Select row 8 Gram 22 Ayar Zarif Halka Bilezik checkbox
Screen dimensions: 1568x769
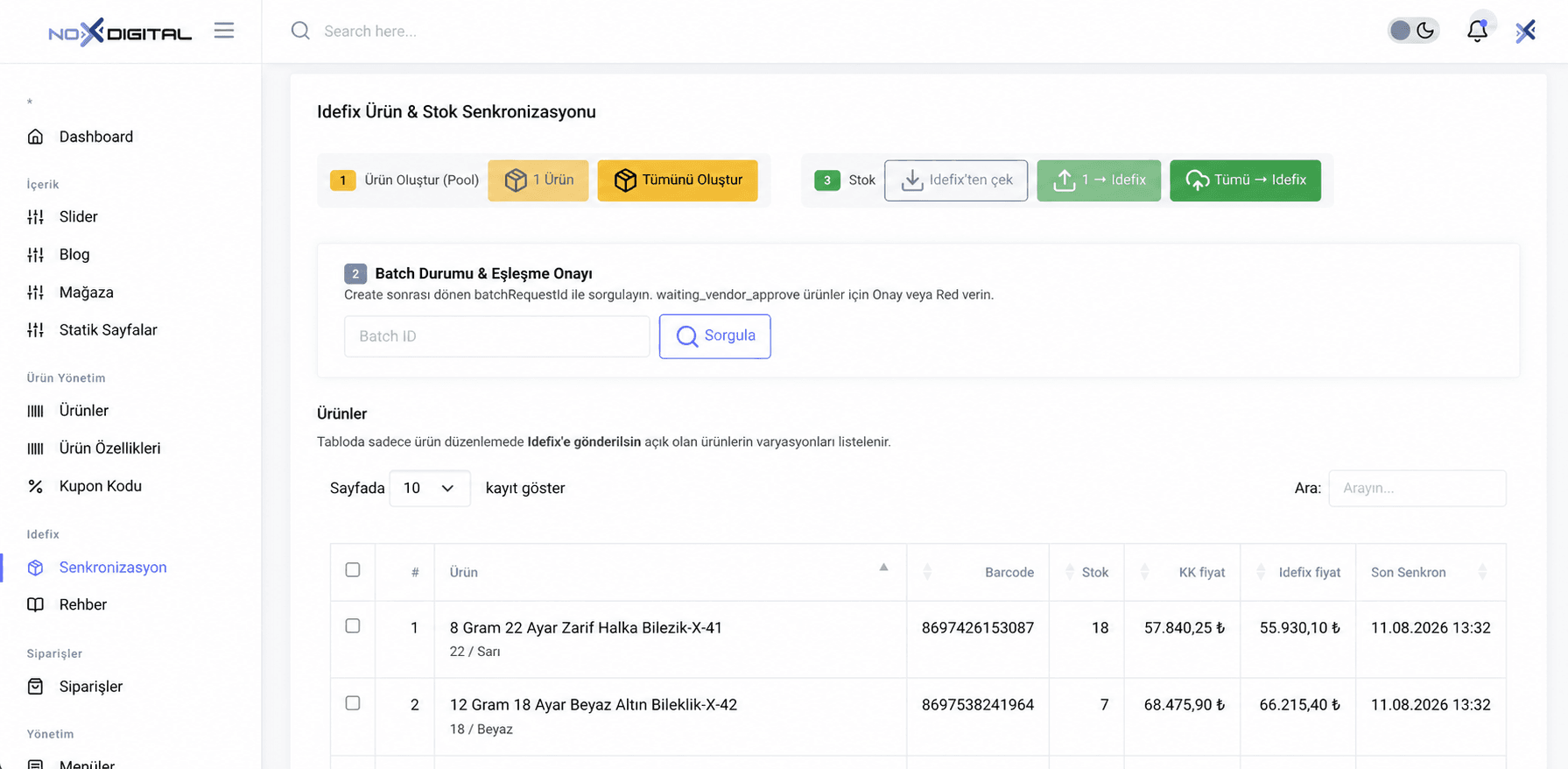click(x=353, y=626)
